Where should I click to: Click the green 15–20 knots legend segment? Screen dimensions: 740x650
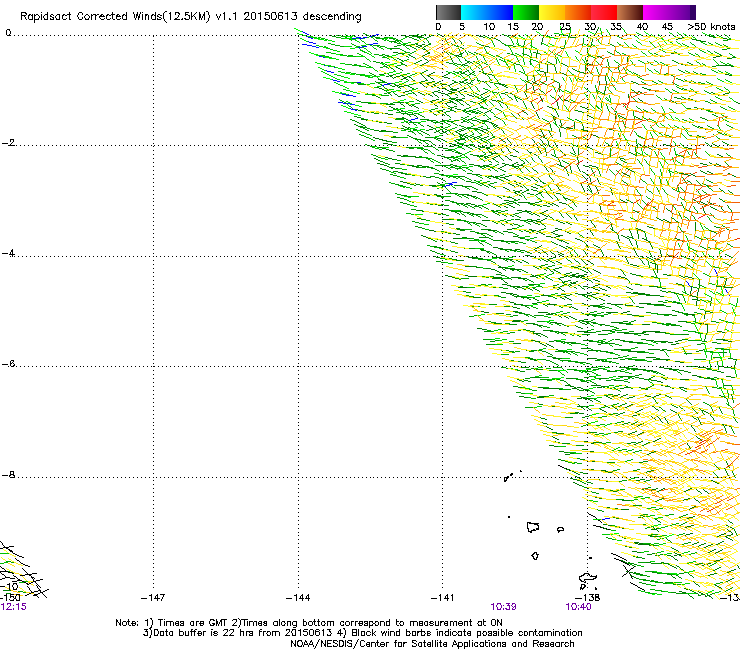point(526,12)
